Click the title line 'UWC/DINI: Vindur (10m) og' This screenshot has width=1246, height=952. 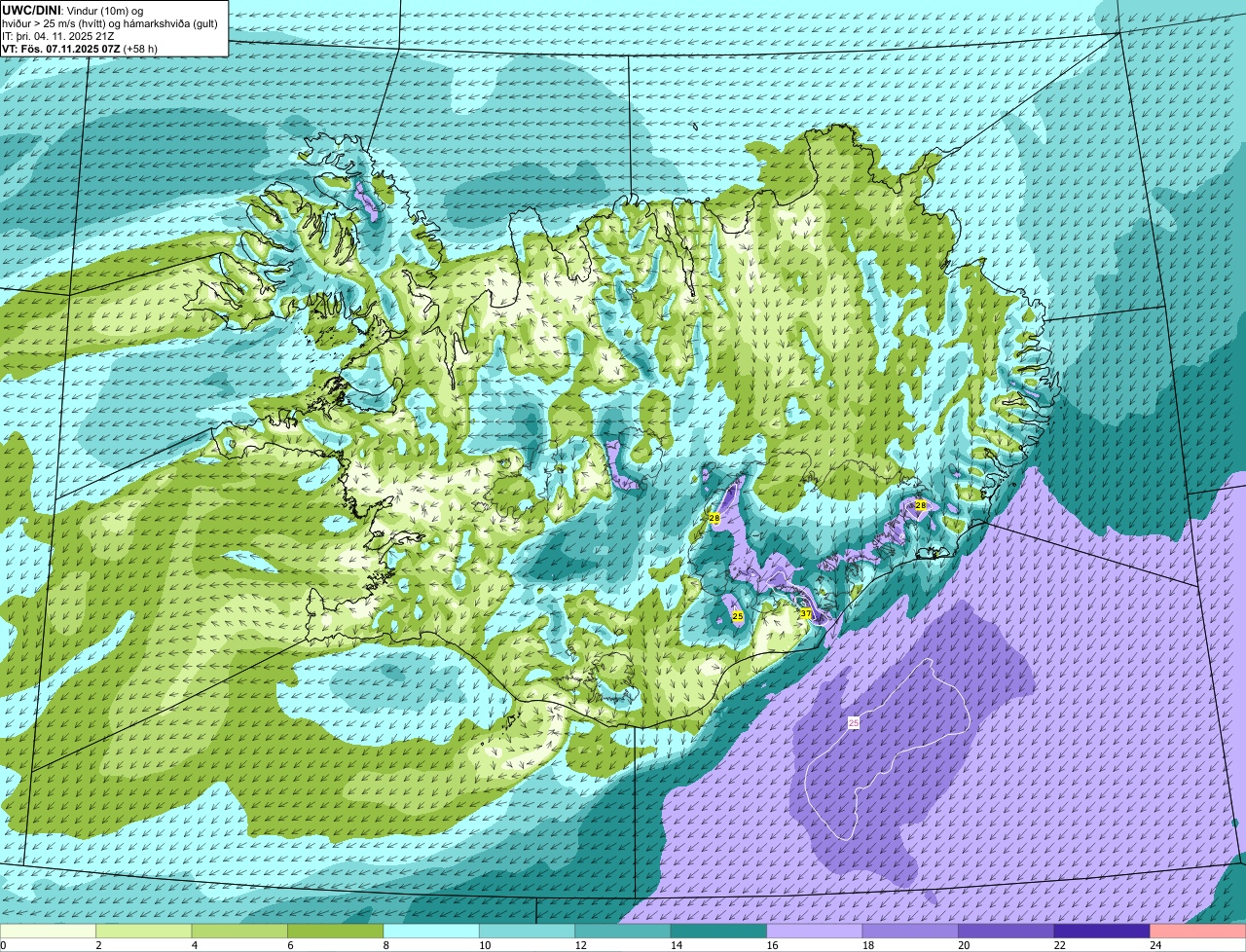click(x=72, y=11)
